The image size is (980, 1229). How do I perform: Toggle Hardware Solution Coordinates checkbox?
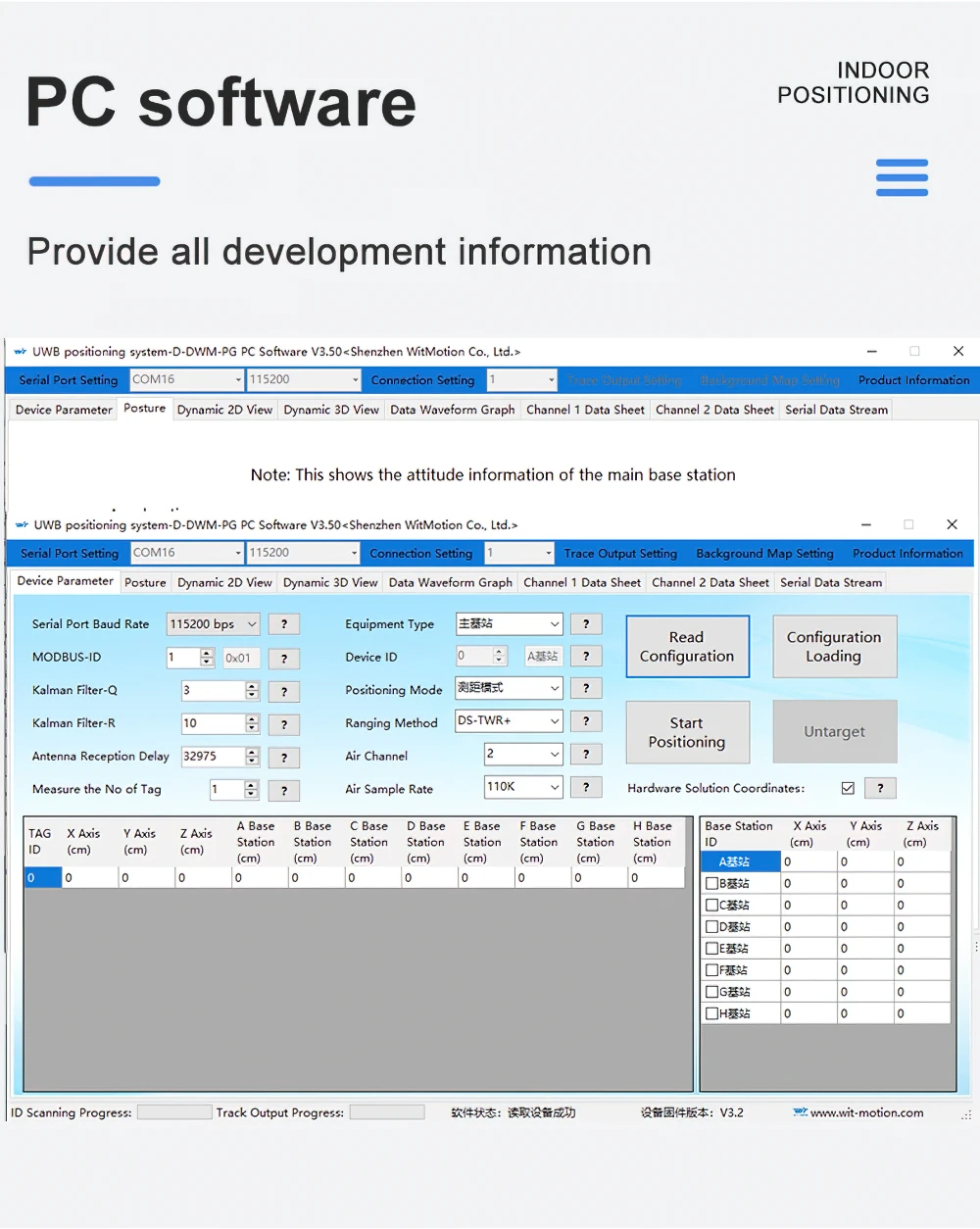[848, 788]
